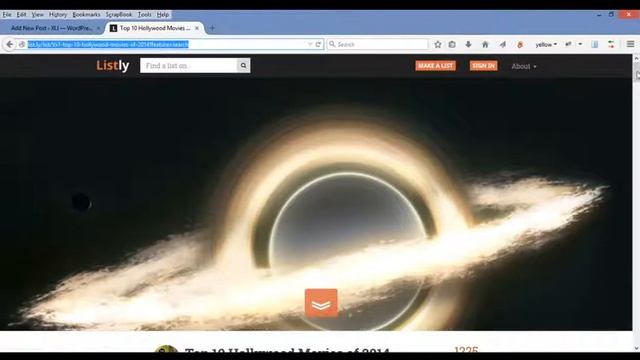Click the page scrollbar up arrow
This screenshot has height=360, width=640.
(636, 59)
